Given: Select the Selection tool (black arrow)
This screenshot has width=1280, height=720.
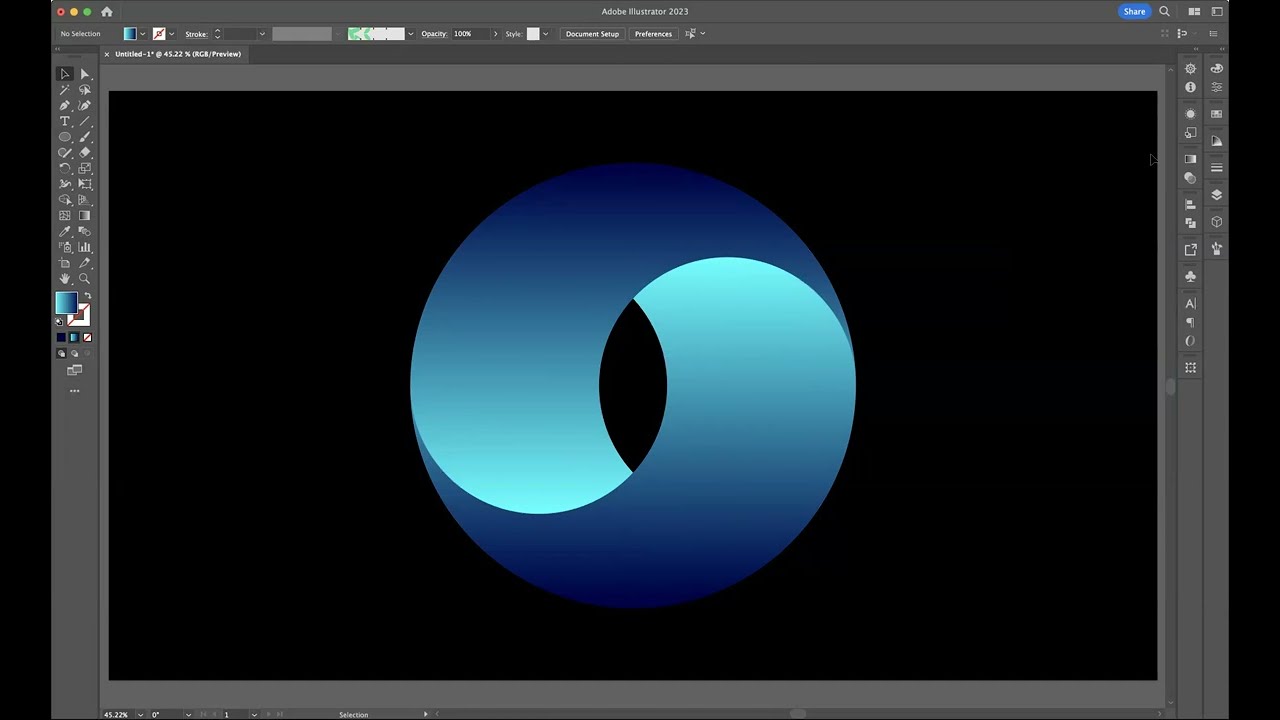Looking at the screenshot, I should tap(65, 74).
